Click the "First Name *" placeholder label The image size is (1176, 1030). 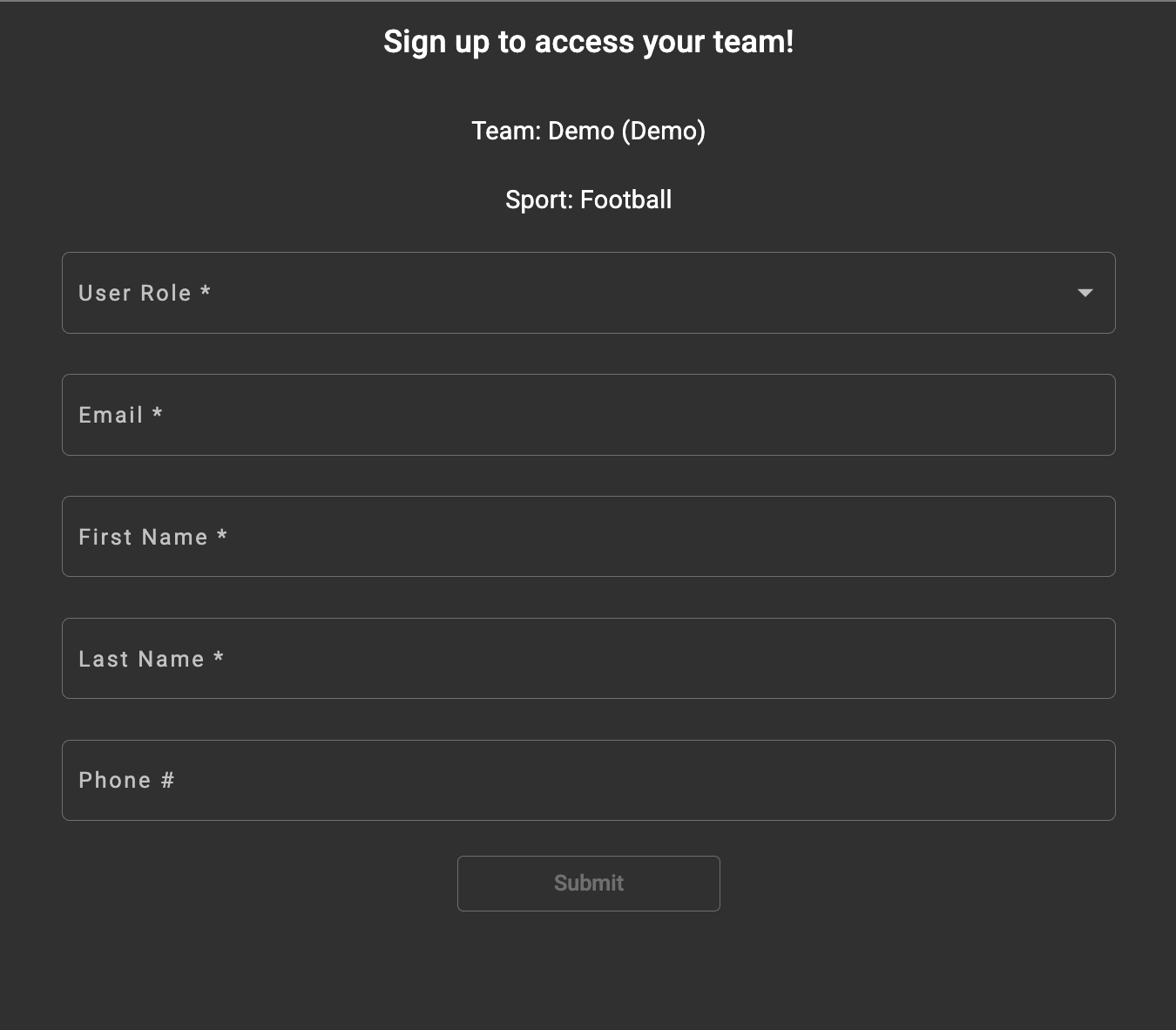[x=153, y=537]
